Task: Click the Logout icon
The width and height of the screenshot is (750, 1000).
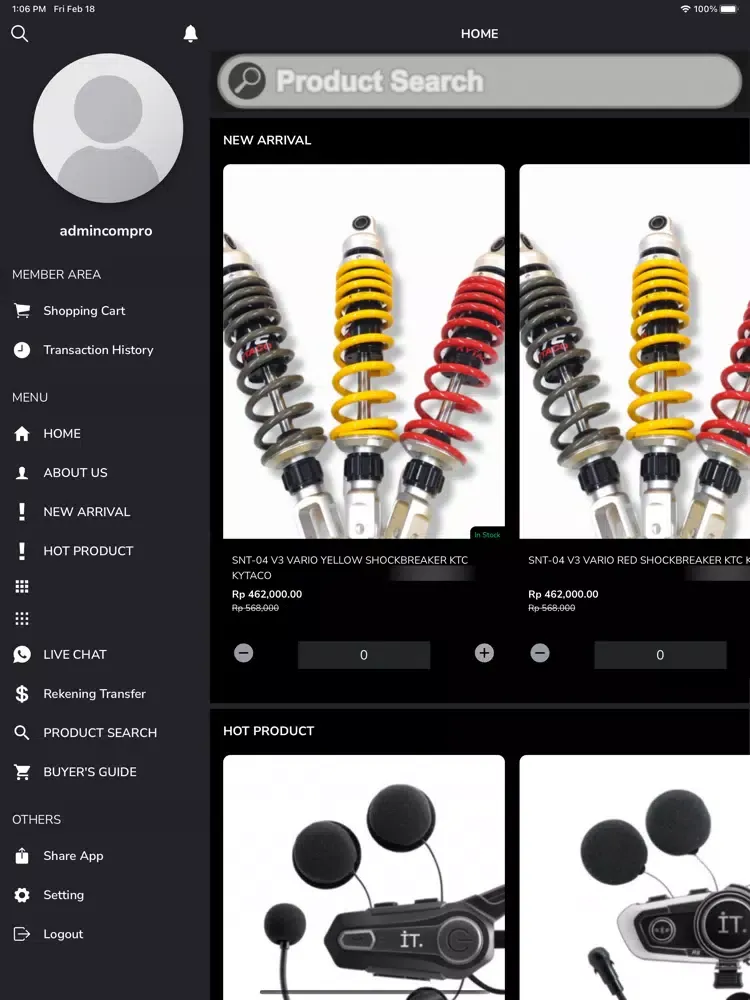Action: coord(22,934)
